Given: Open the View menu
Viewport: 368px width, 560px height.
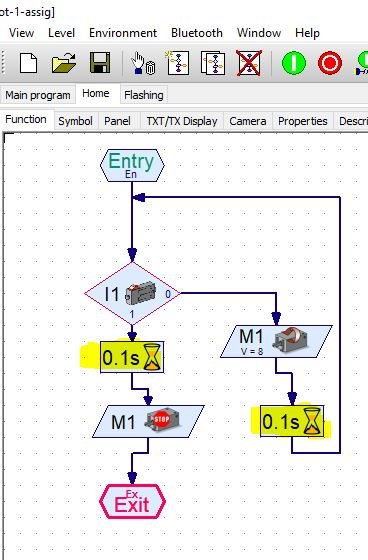Looking at the screenshot, I should click(x=21, y=33).
